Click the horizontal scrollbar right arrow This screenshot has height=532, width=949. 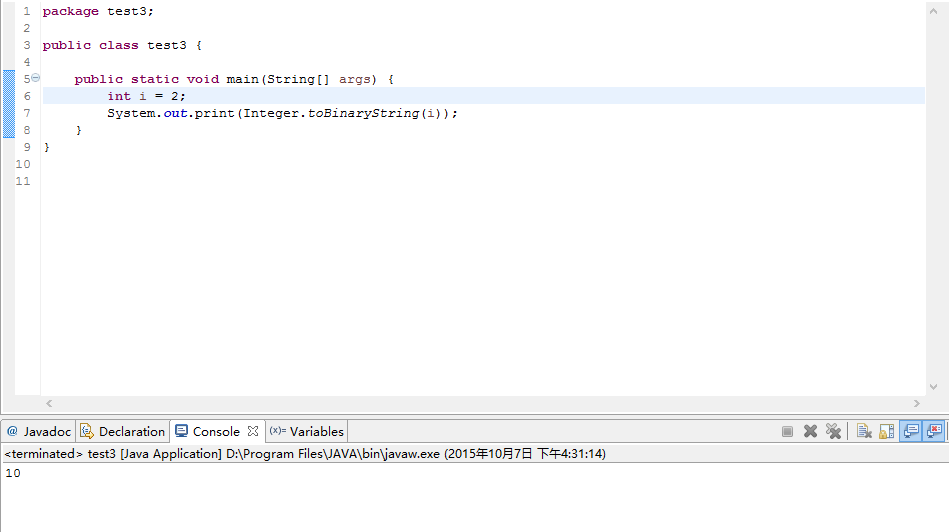[917, 403]
